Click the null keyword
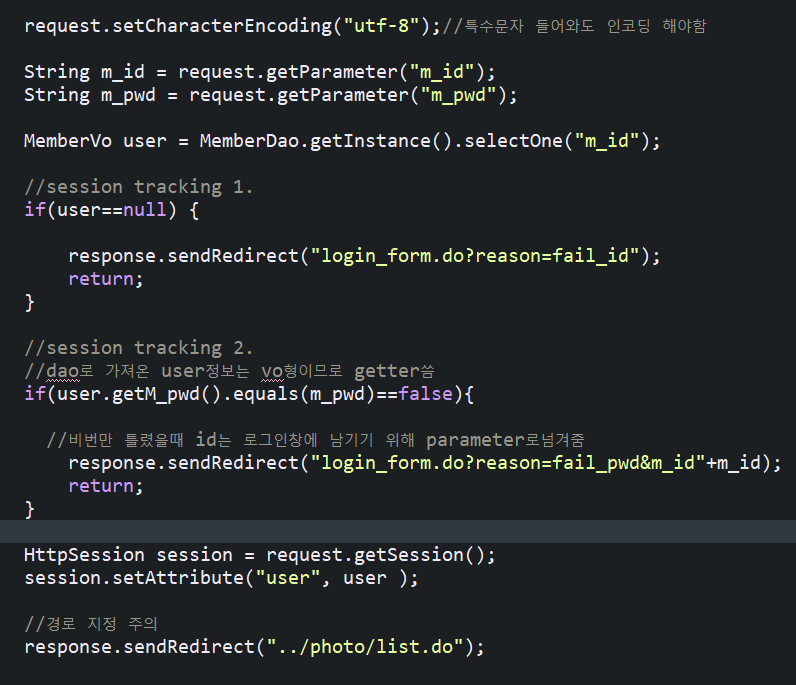Screen dimensions: 796x685 click(x=145, y=210)
